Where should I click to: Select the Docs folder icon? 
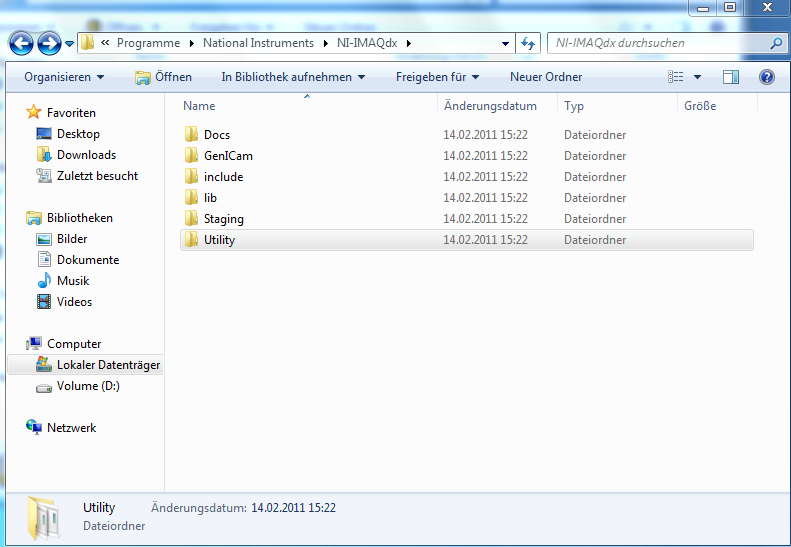click(191, 134)
